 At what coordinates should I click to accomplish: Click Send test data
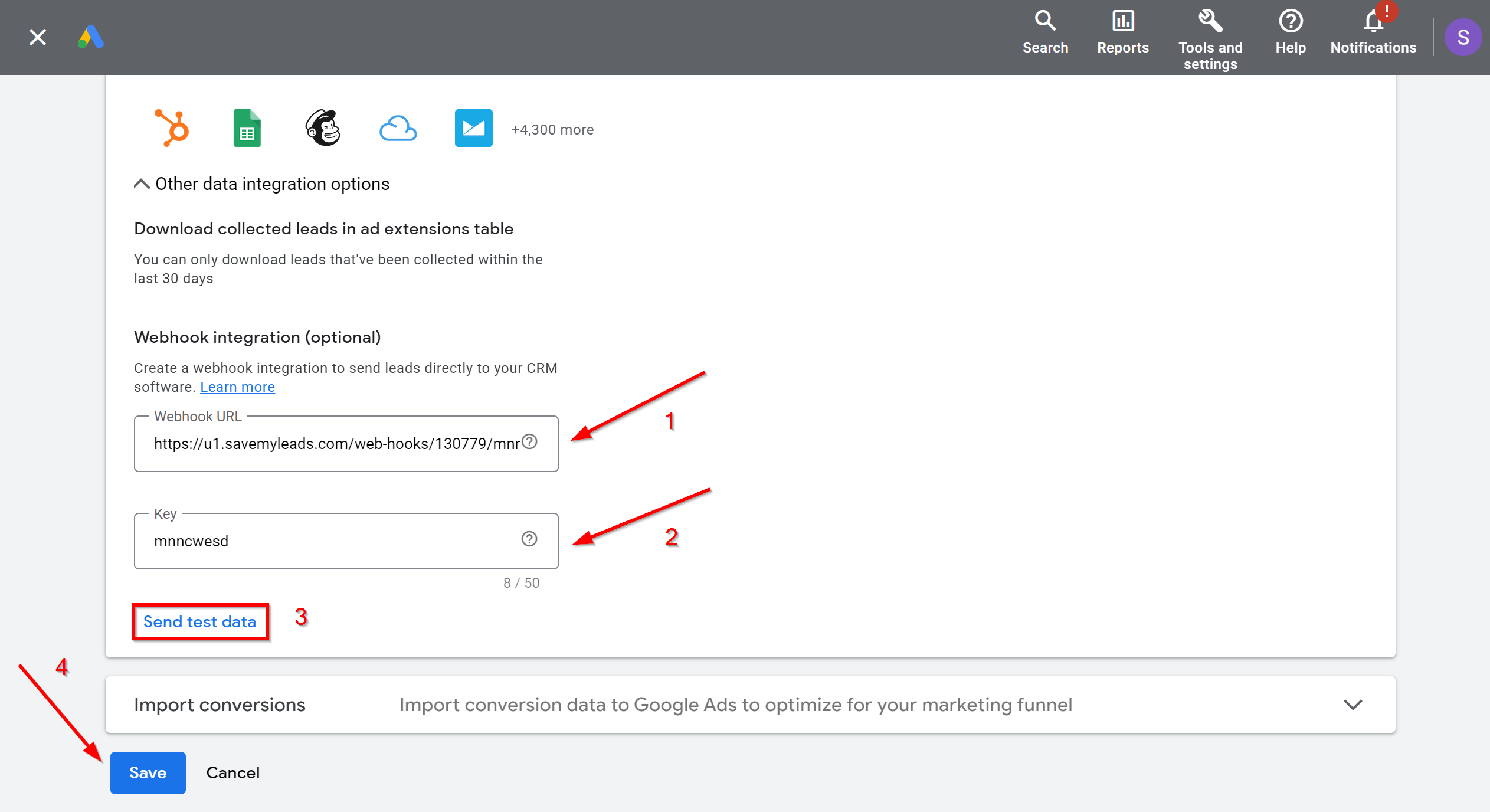[x=199, y=622]
